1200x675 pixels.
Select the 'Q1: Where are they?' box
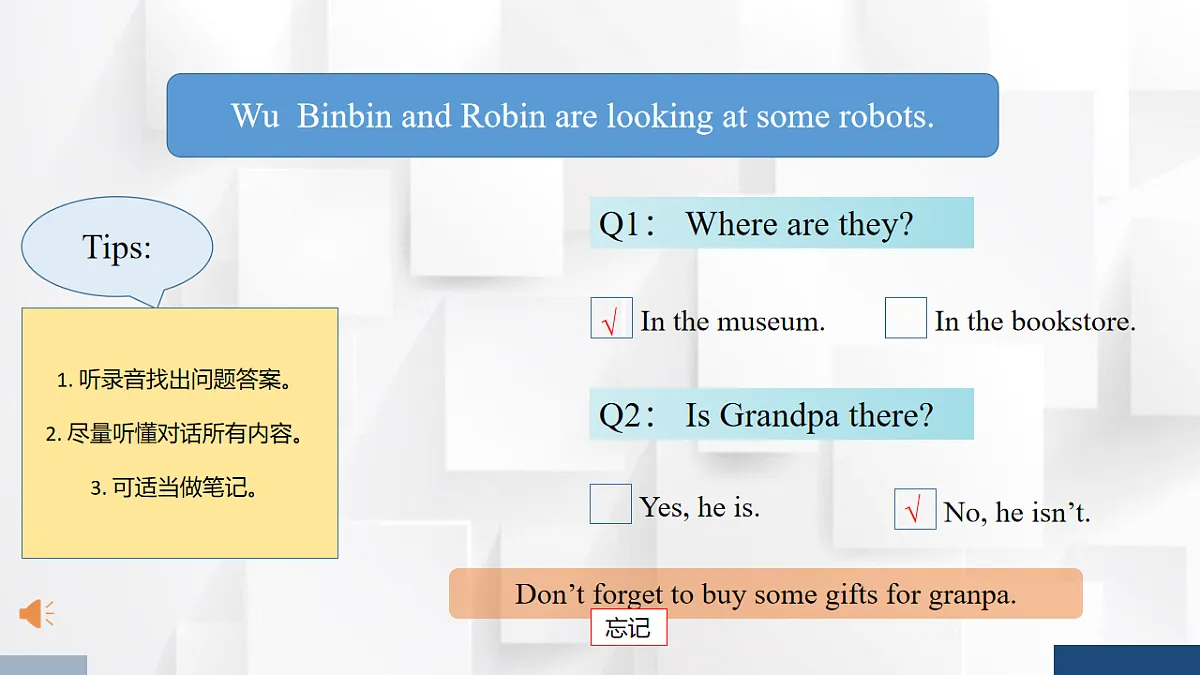point(781,223)
